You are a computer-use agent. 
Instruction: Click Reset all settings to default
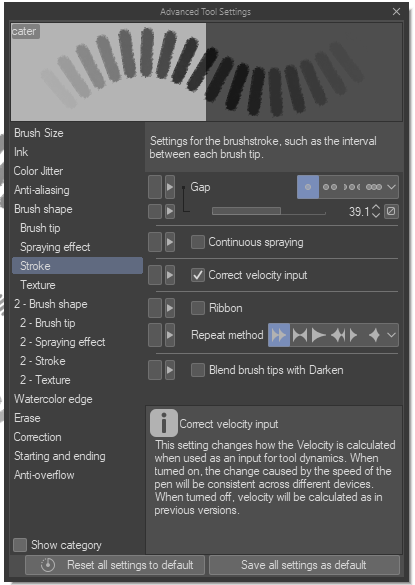click(x=115, y=565)
